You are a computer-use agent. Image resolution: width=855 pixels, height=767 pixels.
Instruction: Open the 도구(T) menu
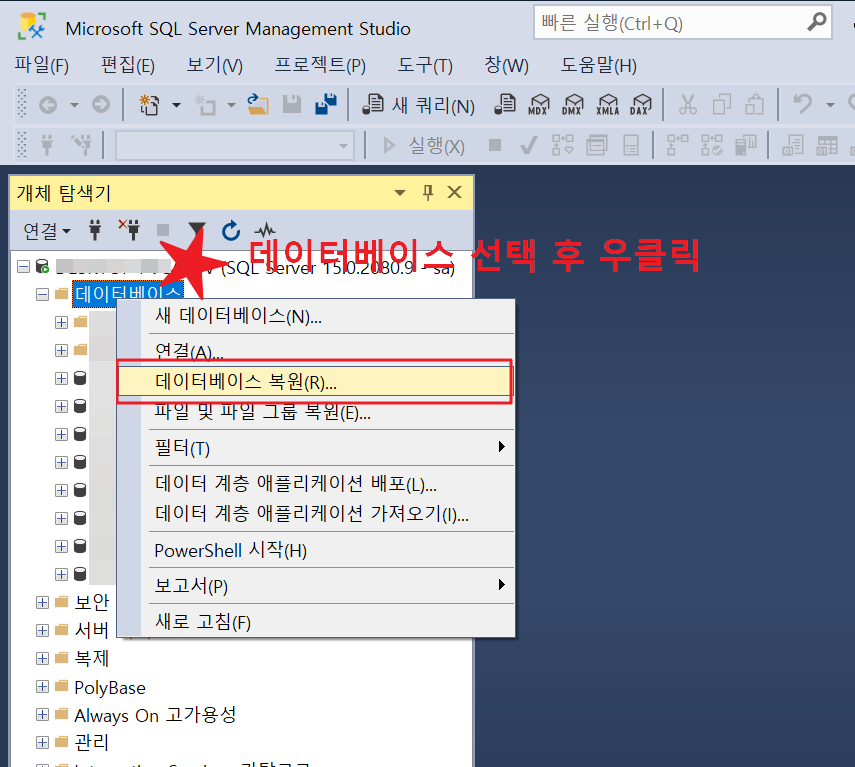point(425,65)
